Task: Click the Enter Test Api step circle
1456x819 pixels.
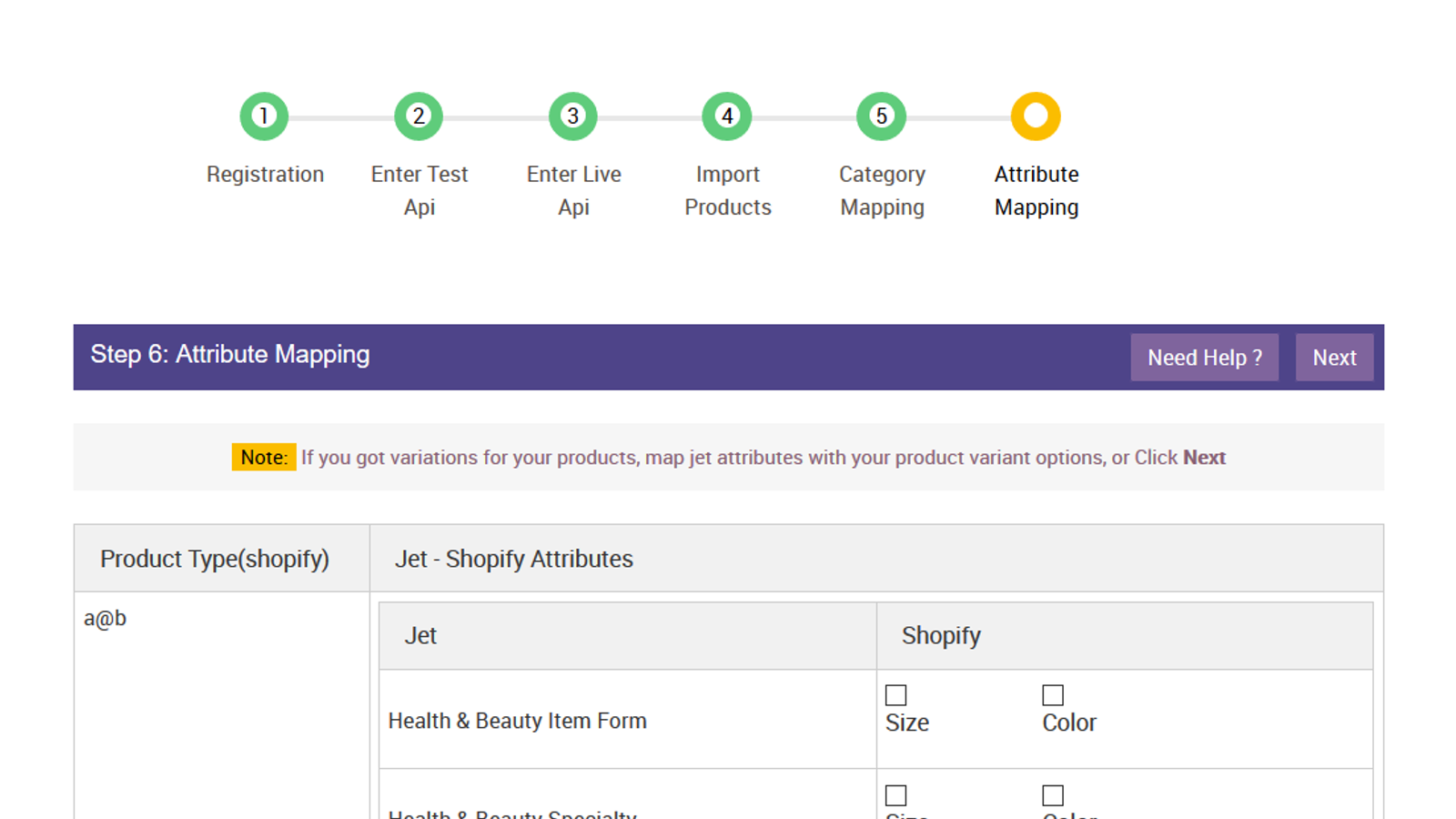Action: point(419,116)
